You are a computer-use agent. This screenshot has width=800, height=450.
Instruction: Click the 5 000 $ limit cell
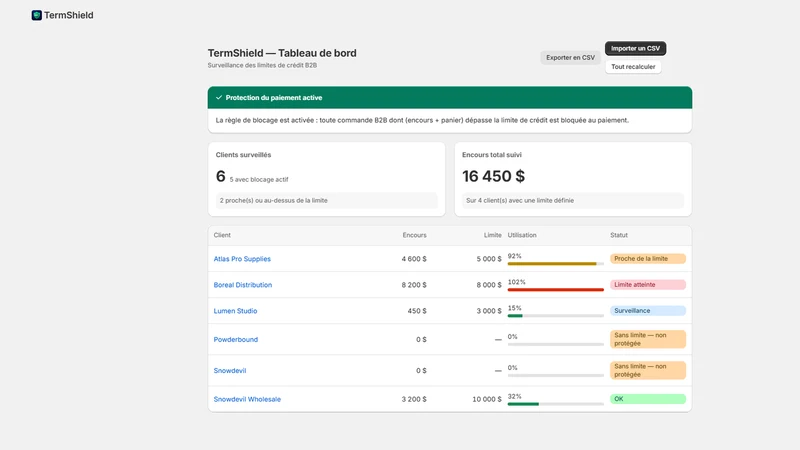pyautogui.click(x=489, y=259)
